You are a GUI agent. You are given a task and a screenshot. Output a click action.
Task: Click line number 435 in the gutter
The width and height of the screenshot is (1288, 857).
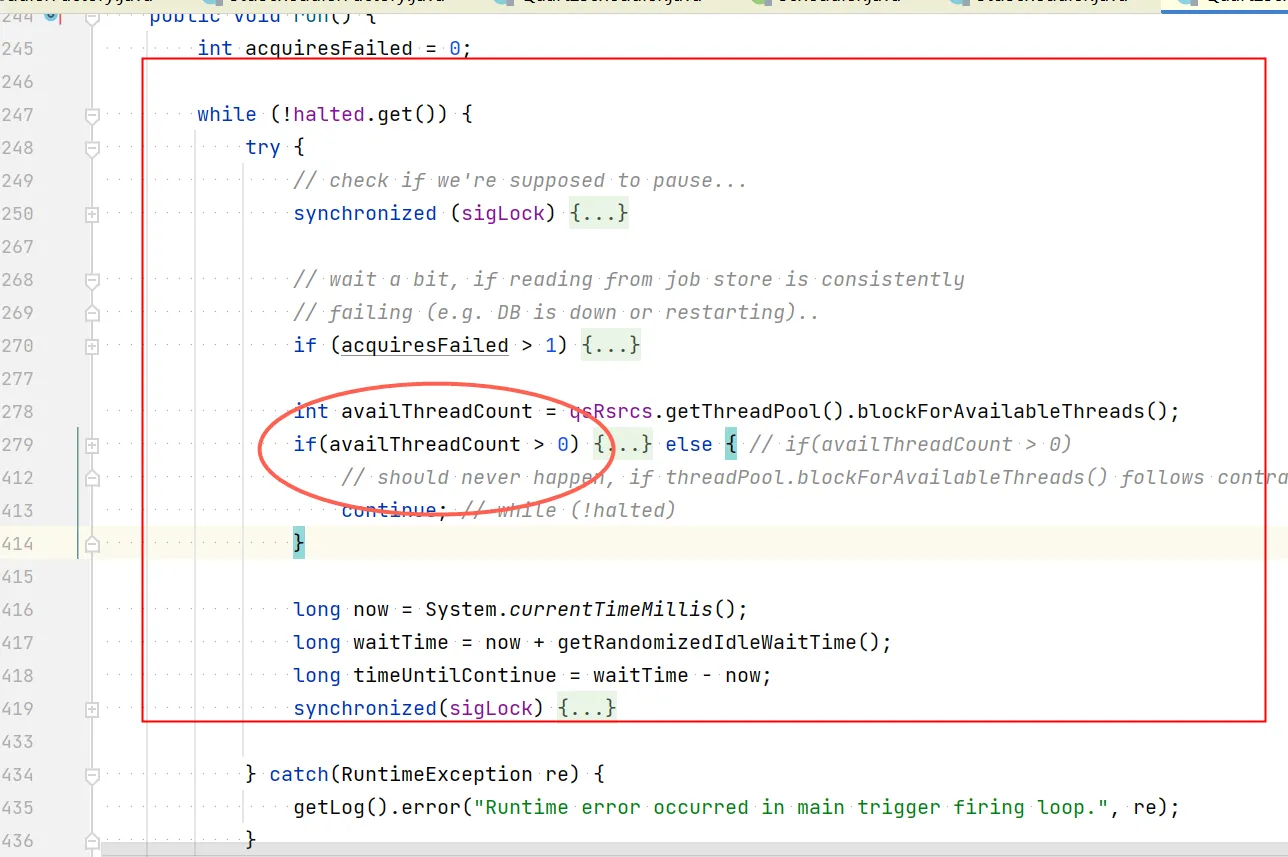click(17, 808)
